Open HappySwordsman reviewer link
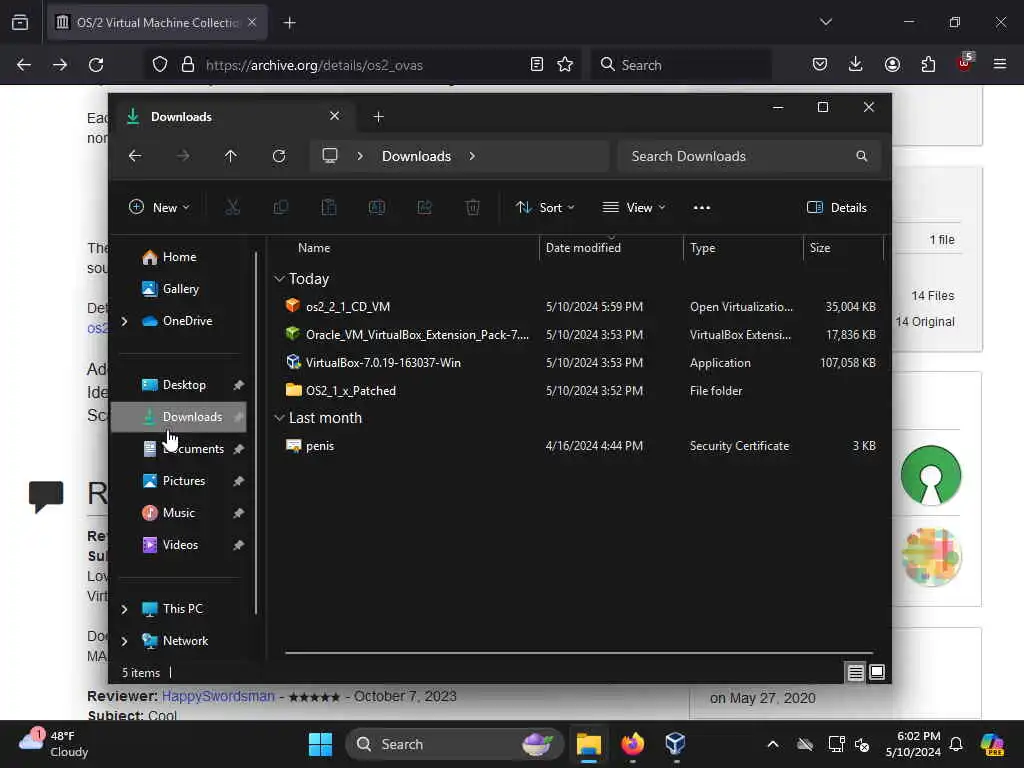 (218, 696)
